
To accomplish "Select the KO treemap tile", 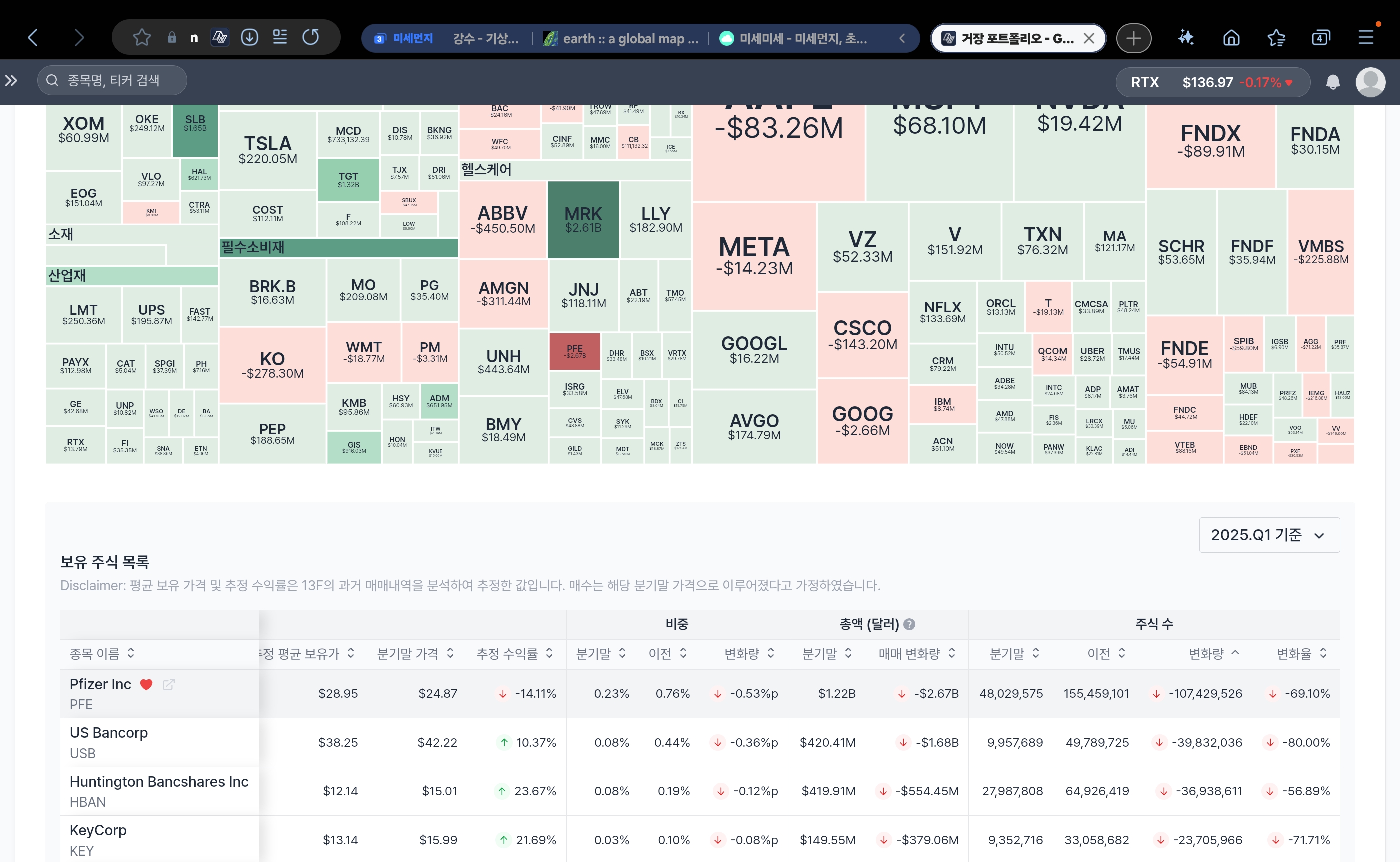I will pyautogui.click(x=272, y=365).
